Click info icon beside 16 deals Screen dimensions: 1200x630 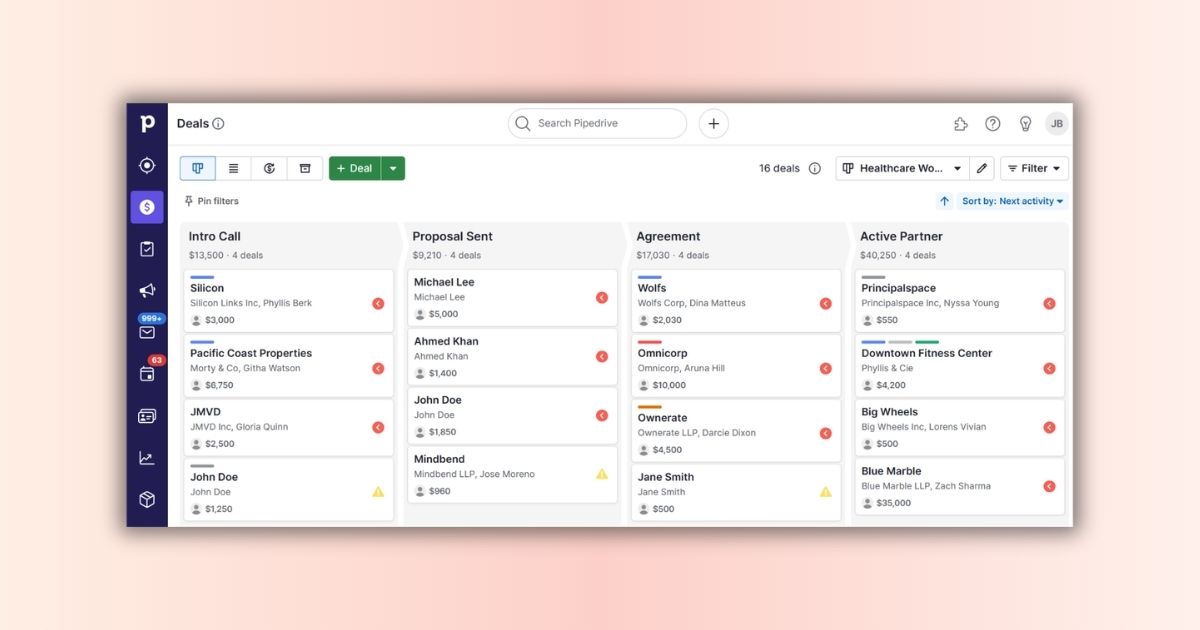[815, 169]
